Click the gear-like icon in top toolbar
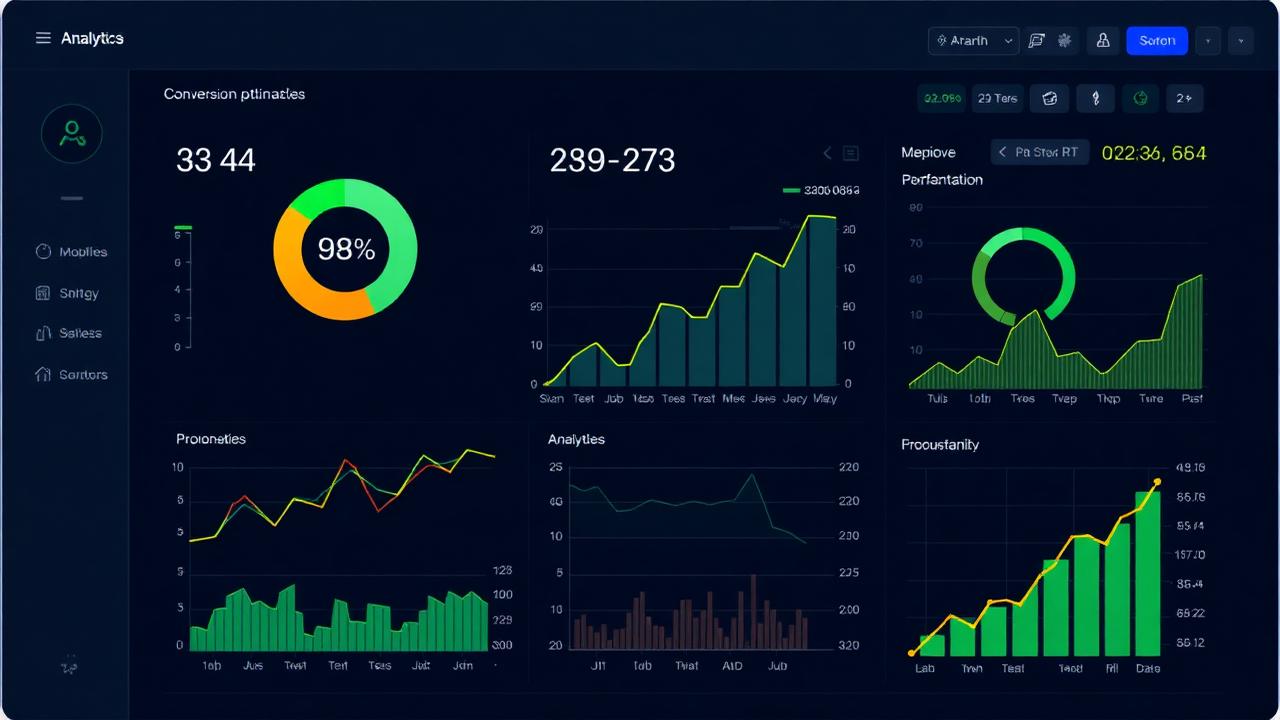Viewport: 1280px width, 720px height. pyautogui.click(x=1064, y=41)
